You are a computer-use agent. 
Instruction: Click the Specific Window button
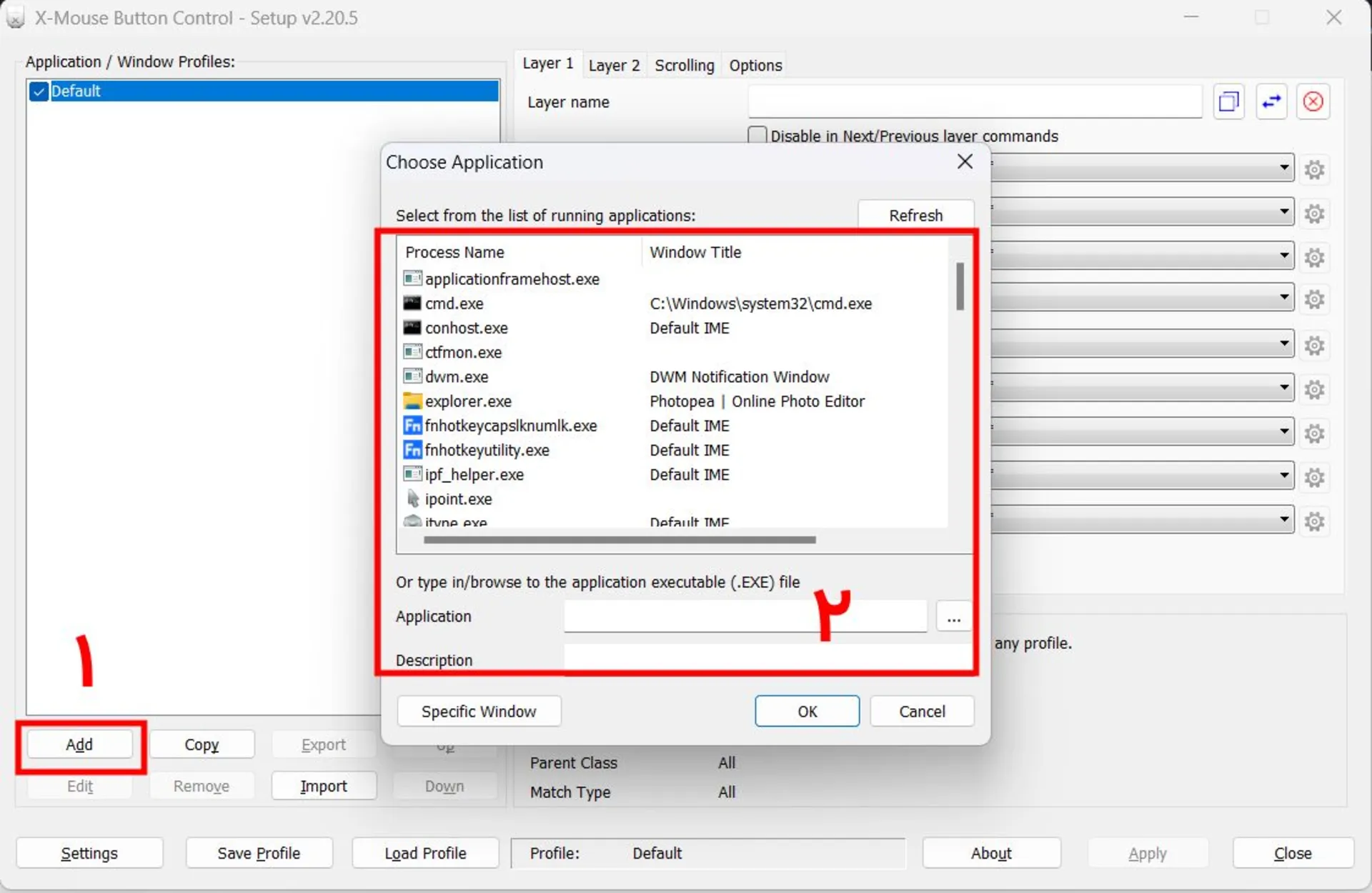pyautogui.click(x=478, y=711)
